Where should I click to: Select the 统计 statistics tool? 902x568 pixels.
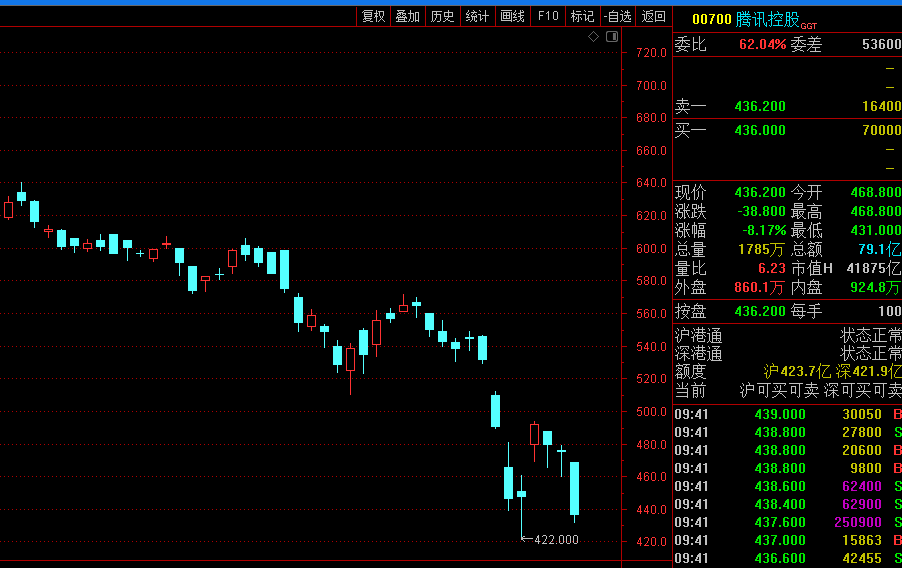[477, 16]
